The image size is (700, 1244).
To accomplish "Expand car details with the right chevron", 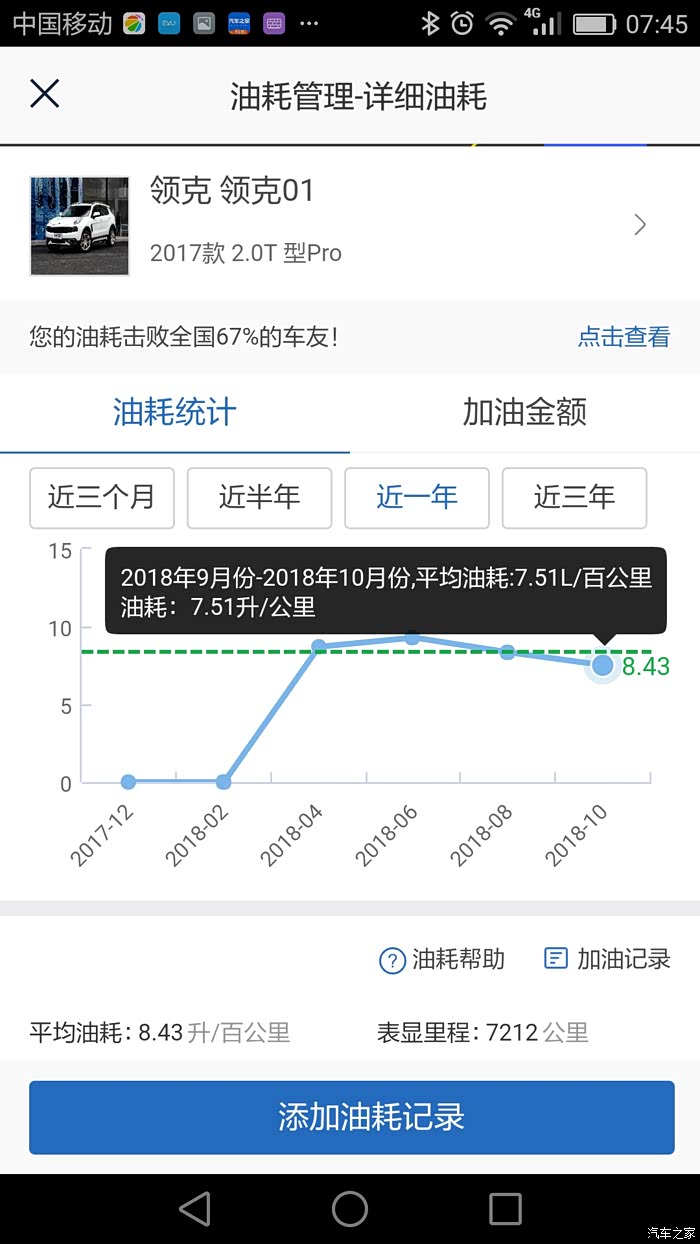I will tap(641, 225).
